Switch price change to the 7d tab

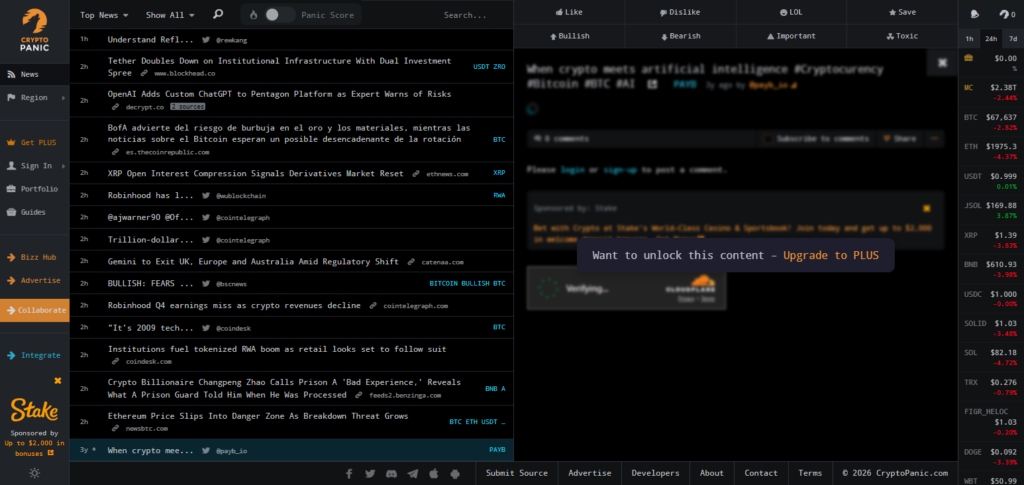click(1013, 37)
